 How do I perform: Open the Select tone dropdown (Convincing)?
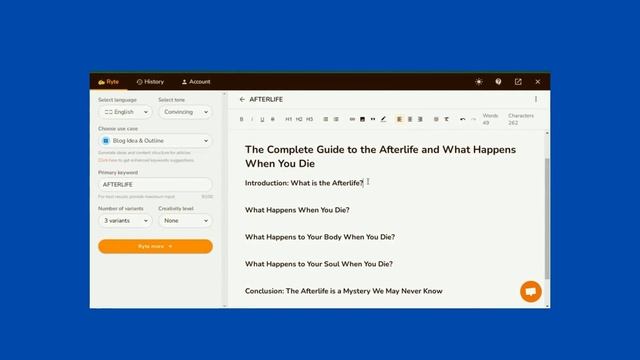coord(185,112)
